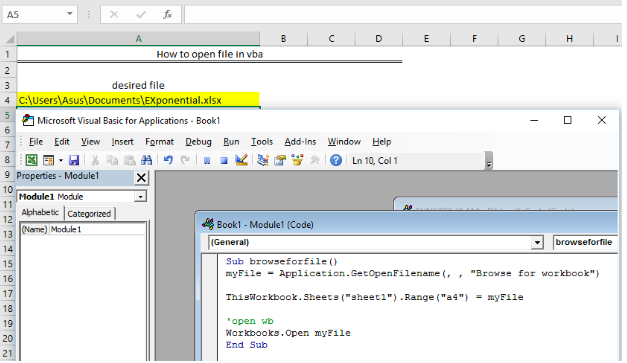The image size is (627, 363).
Task: Click yellow cell with Exponential.xlsx path
Action: click(138, 100)
